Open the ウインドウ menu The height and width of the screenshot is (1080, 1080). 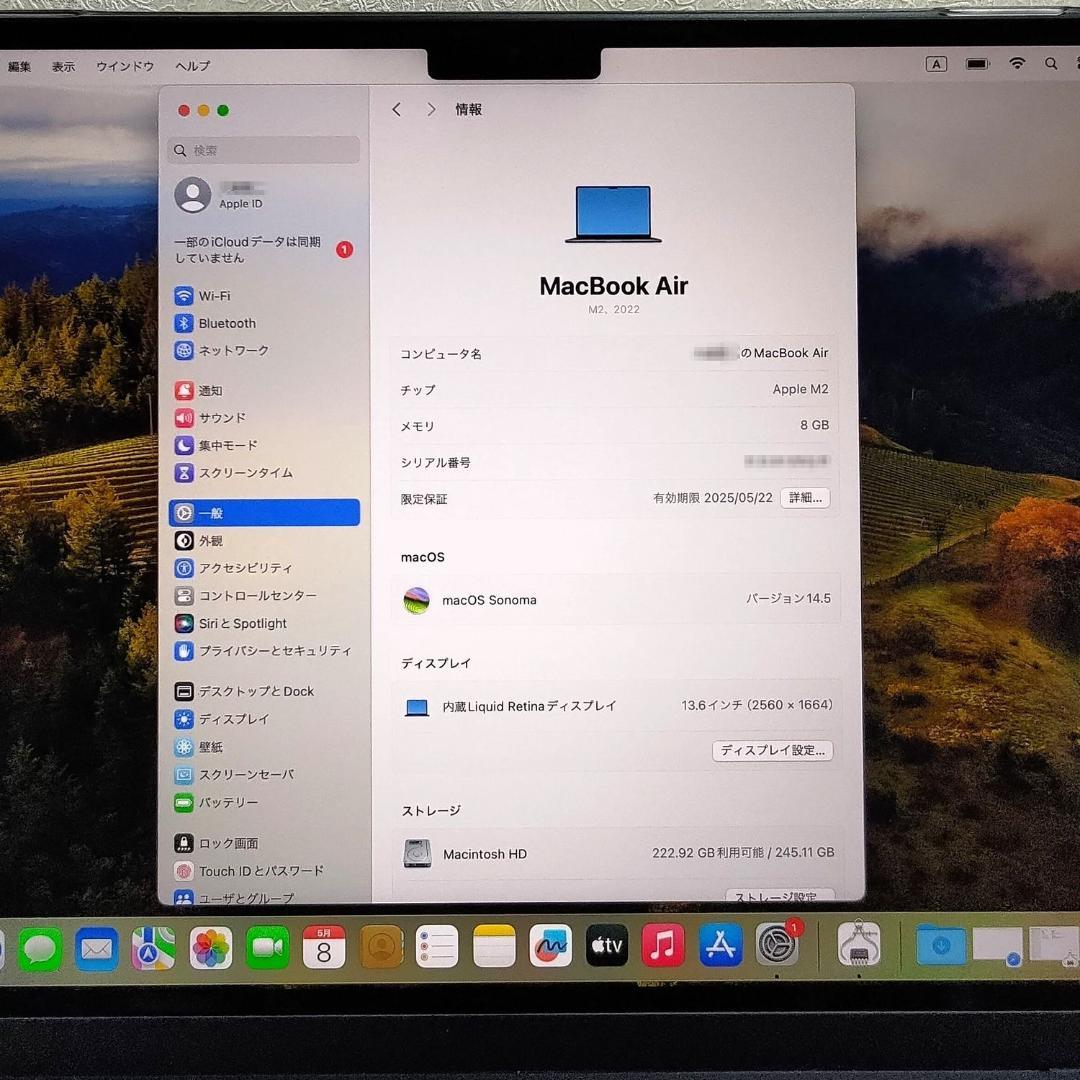point(124,66)
